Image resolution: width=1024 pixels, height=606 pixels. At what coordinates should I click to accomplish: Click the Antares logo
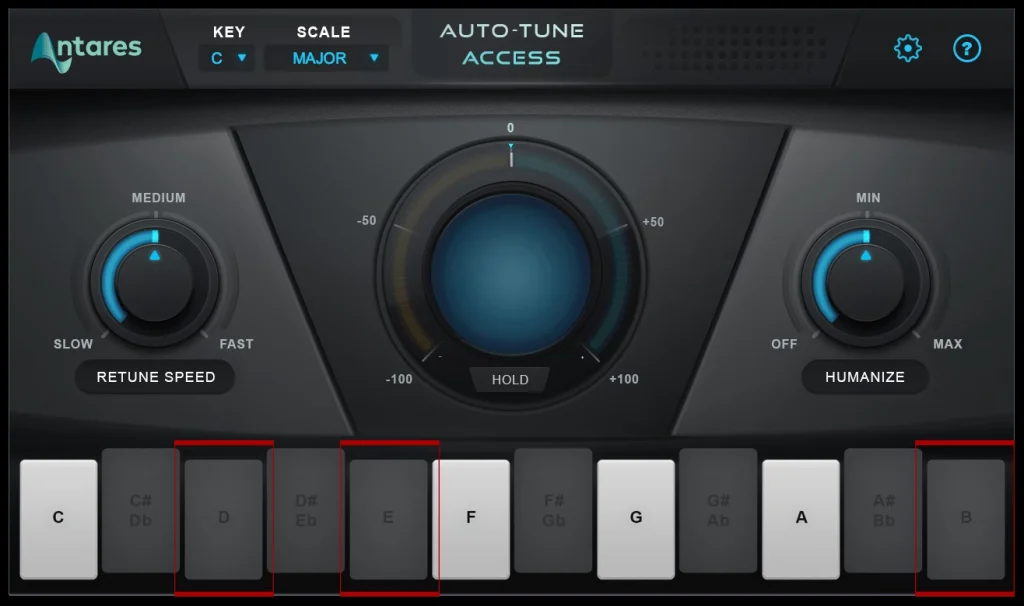point(85,47)
